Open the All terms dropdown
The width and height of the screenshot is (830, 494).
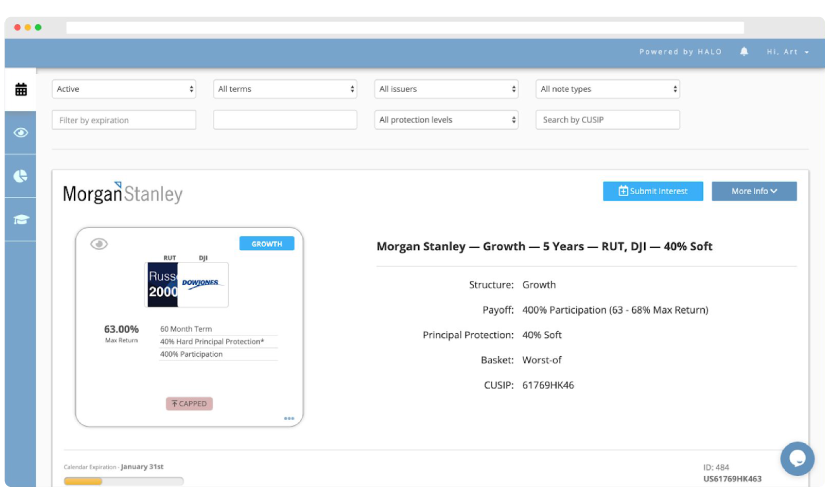click(285, 89)
